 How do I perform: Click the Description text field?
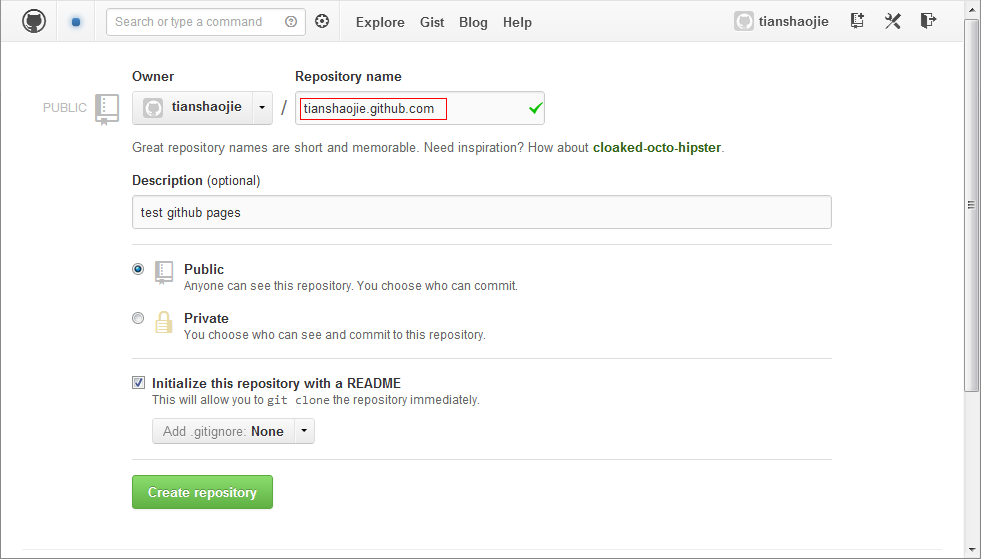pyautogui.click(x=481, y=212)
